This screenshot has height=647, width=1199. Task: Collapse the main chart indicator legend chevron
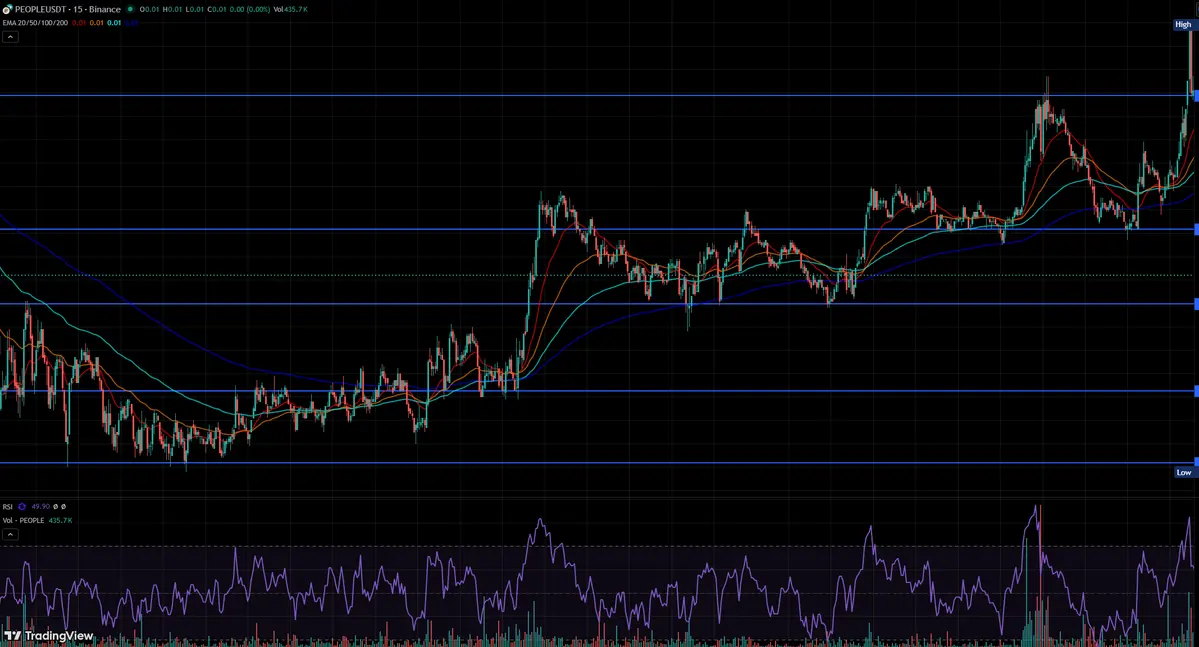coord(10,37)
